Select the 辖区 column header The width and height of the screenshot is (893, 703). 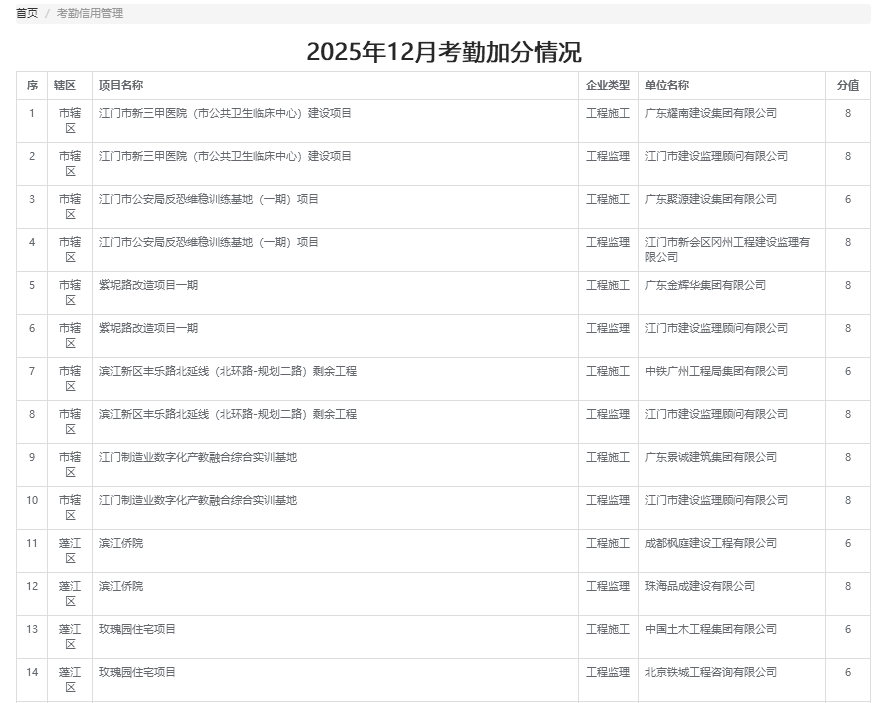pyautogui.click(x=65, y=85)
